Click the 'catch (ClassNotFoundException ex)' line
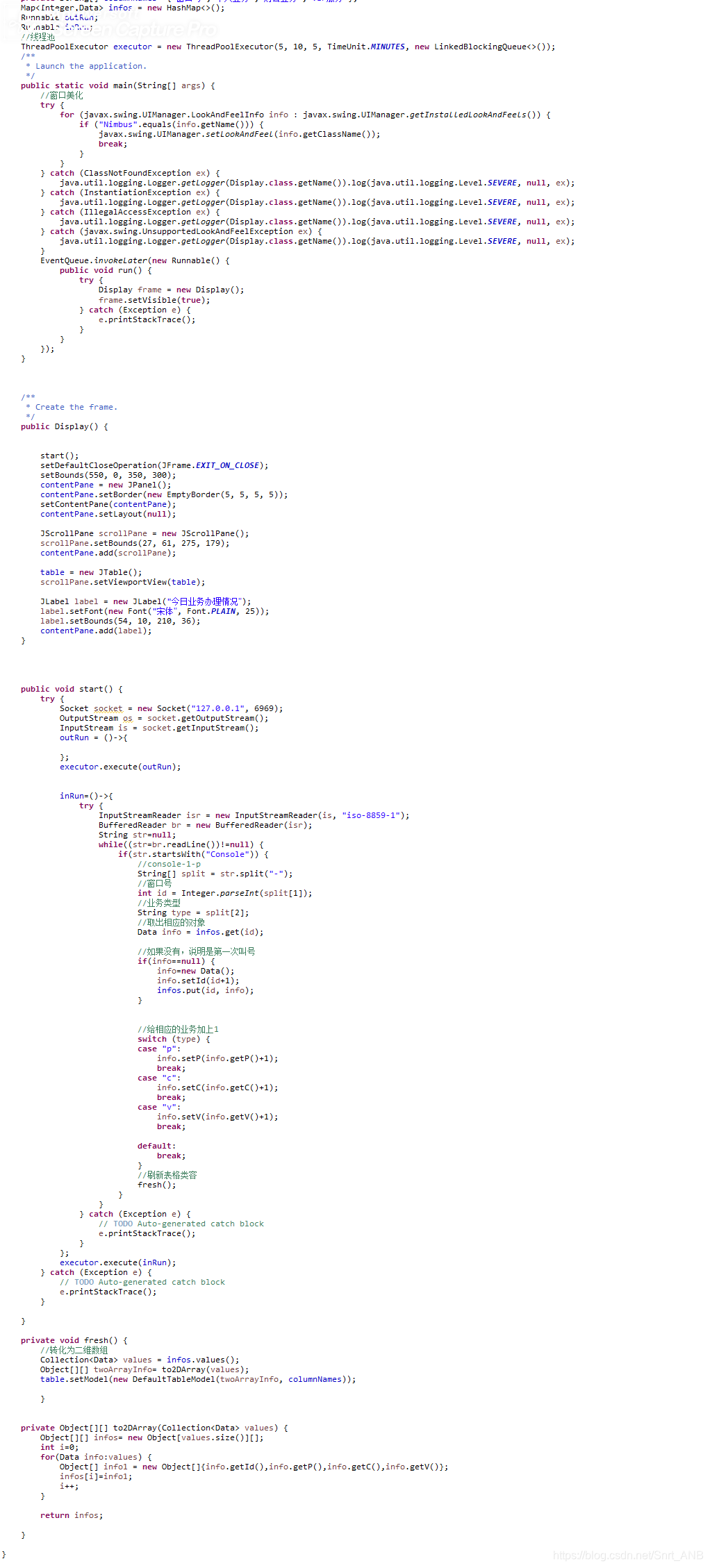The height and width of the screenshot is (1568, 710). [x=130, y=173]
